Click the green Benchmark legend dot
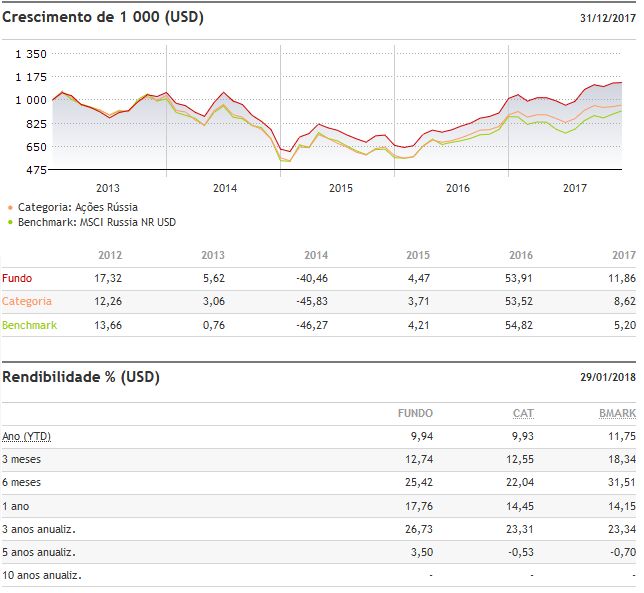Screen dimensions: 644x593 point(9,222)
